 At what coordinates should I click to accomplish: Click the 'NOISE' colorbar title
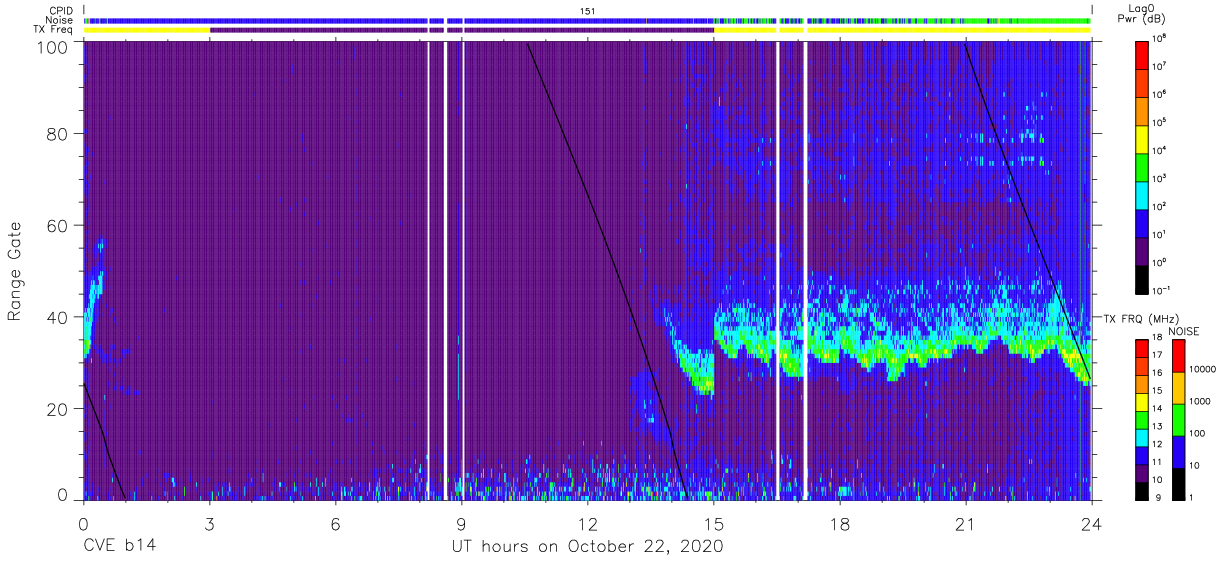pos(1184,331)
